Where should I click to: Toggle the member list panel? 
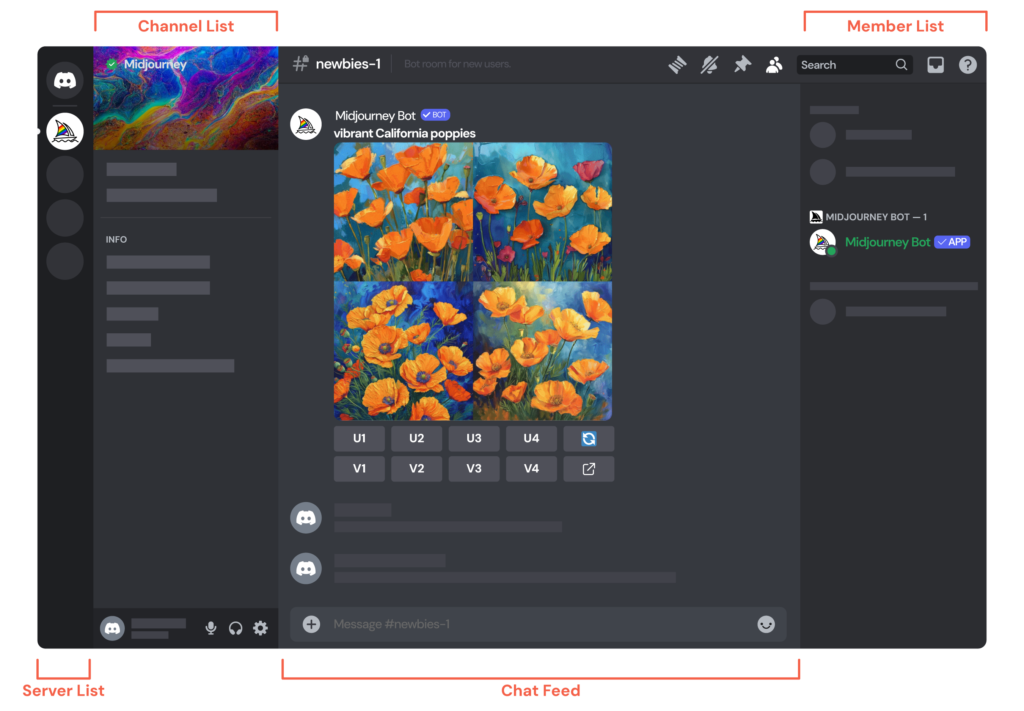click(774, 64)
